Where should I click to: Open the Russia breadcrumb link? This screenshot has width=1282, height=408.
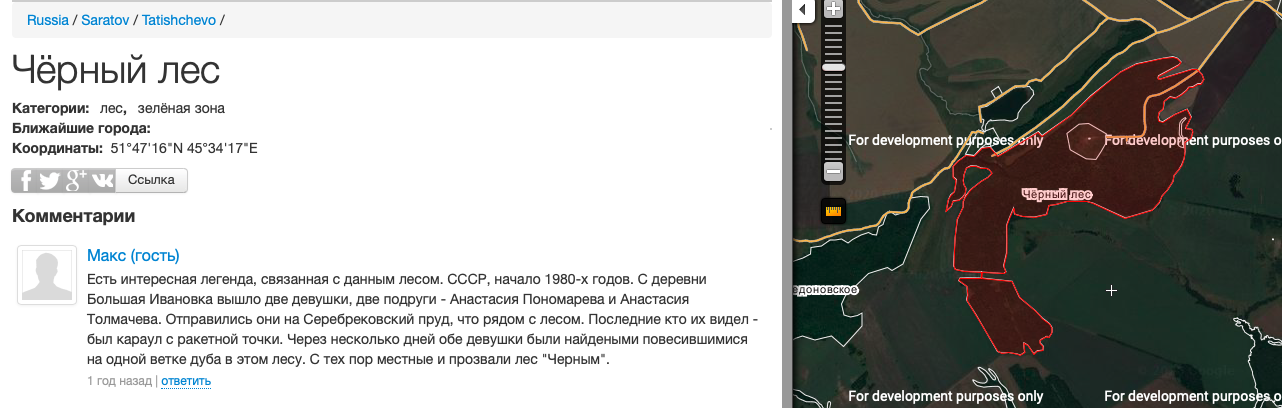coord(48,19)
